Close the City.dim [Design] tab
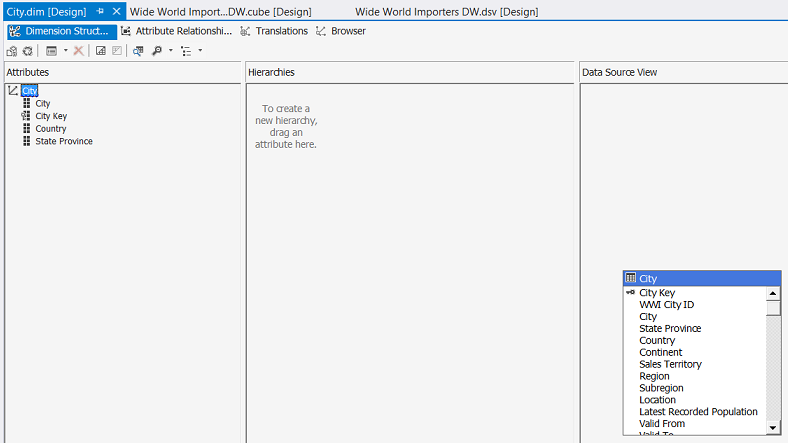Image resolution: width=788 pixels, height=443 pixels. (x=117, y=11)
